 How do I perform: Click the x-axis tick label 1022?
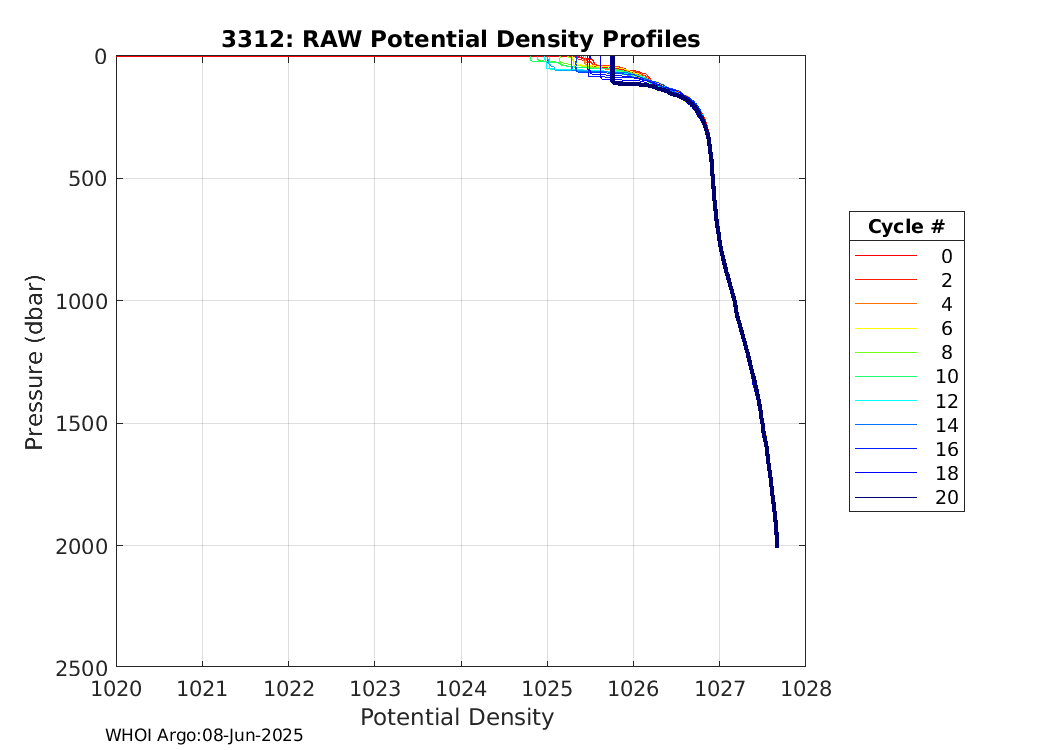[x=289, y=688]
